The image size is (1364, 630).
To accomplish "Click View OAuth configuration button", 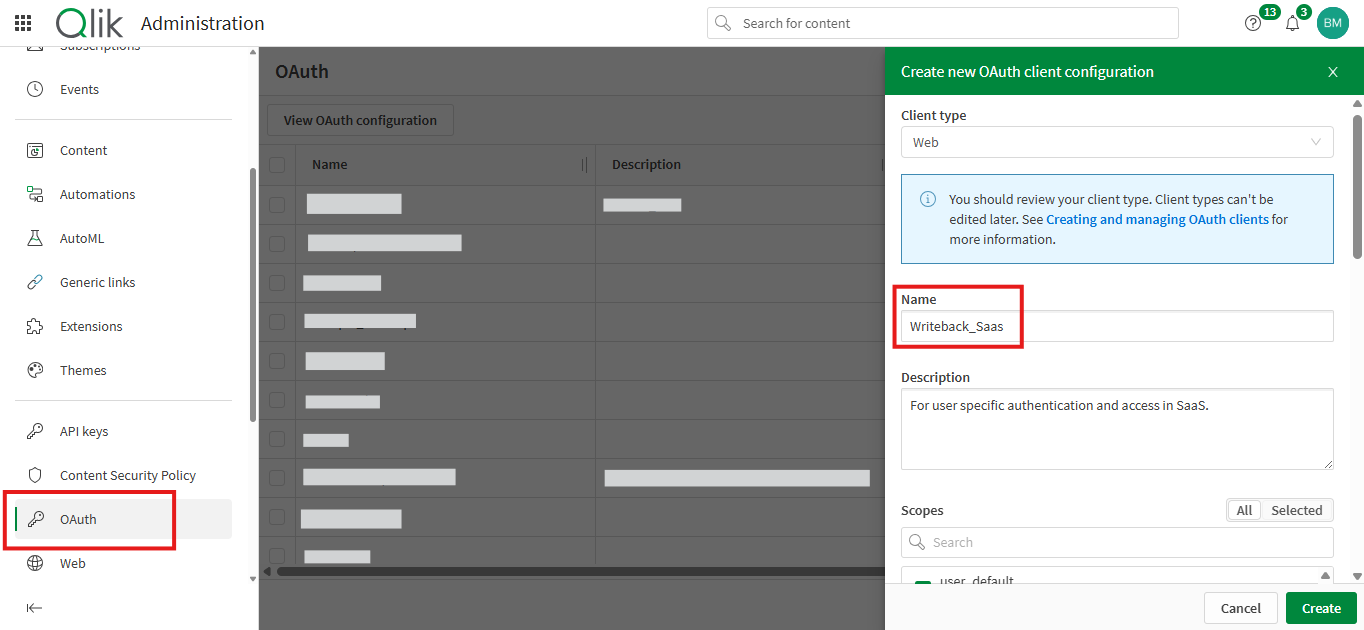I will click(x=360, y=120).
